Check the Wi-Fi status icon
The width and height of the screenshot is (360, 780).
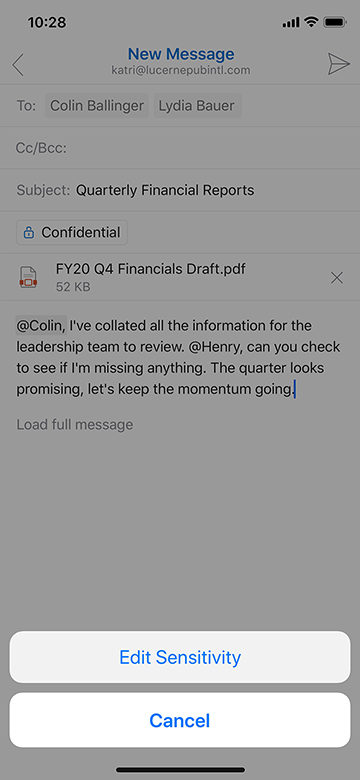point(311,22)
